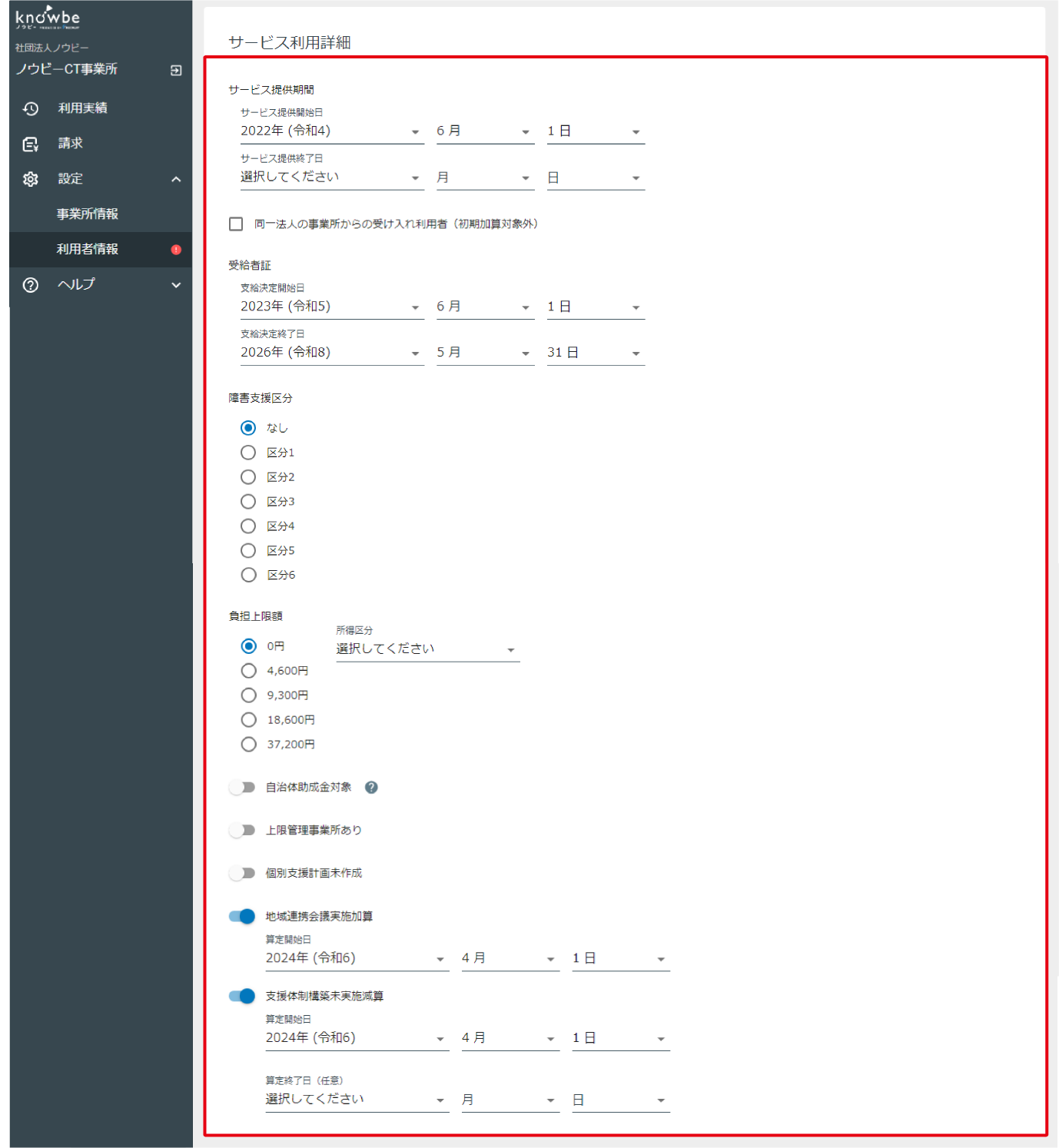Image resolution: width=1059 pixels, height=1148 pixels.
Task: Open the 支給決定終了日 day dropdown showing 31日
Action: click(x=595, y=353)
